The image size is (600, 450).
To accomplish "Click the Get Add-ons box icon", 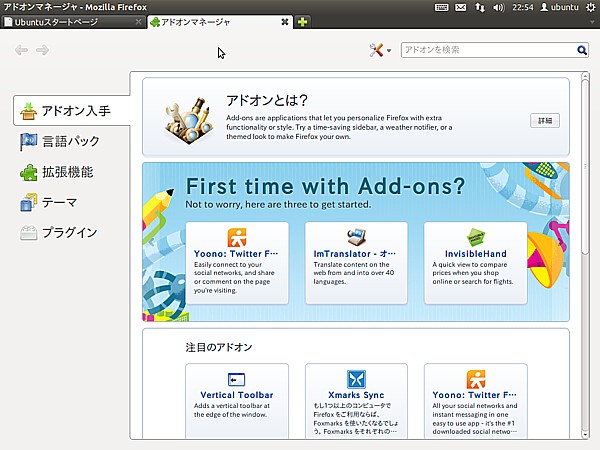I will click(x=28, y=111).
